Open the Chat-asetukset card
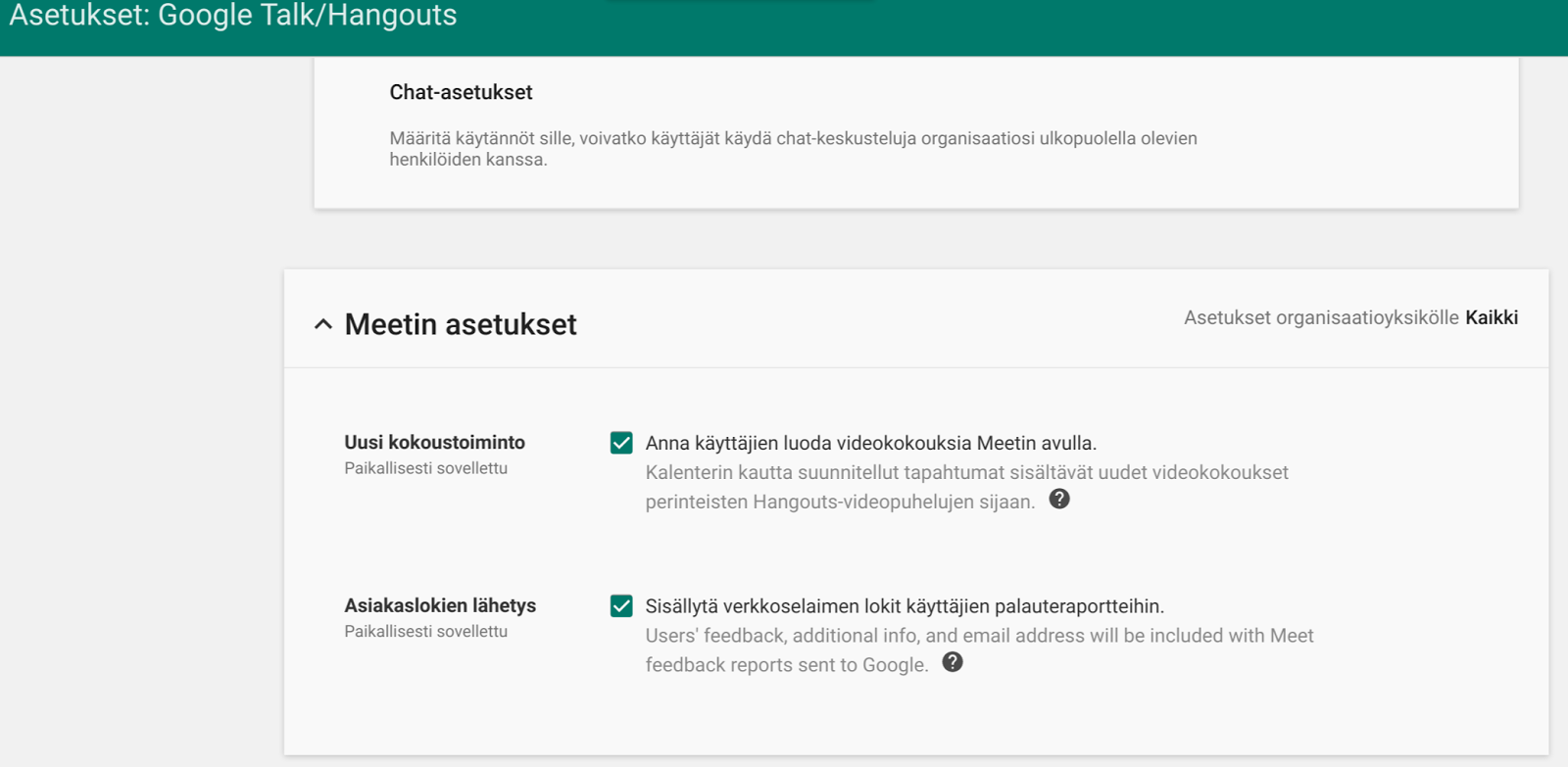This screenshot has width=1568, height=767. point(916,132)
